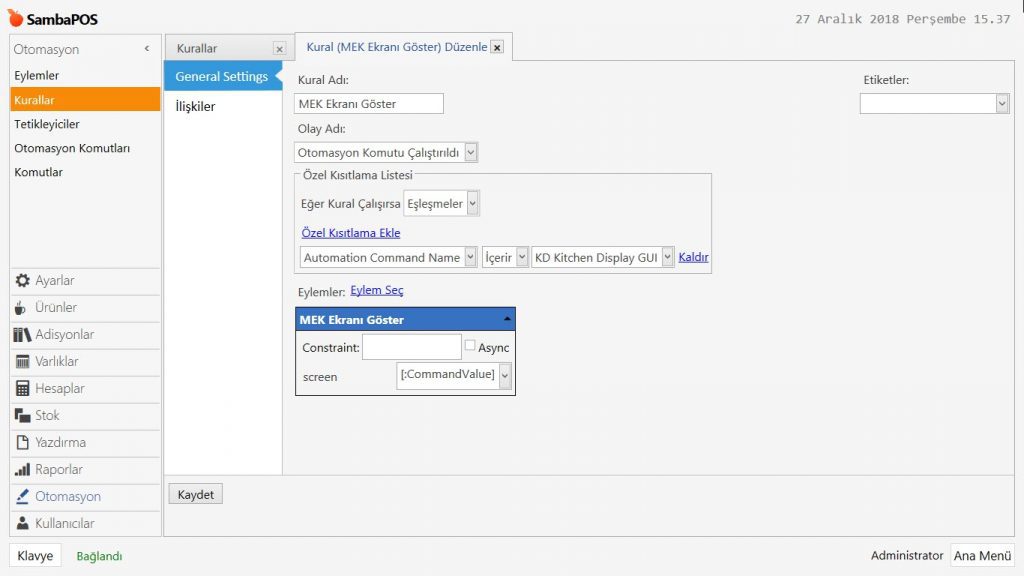The height and width of the screenshot is (576, 1024).
Task: Open the Automation Command Name dropdown
Action: click(x=470, y=258)
